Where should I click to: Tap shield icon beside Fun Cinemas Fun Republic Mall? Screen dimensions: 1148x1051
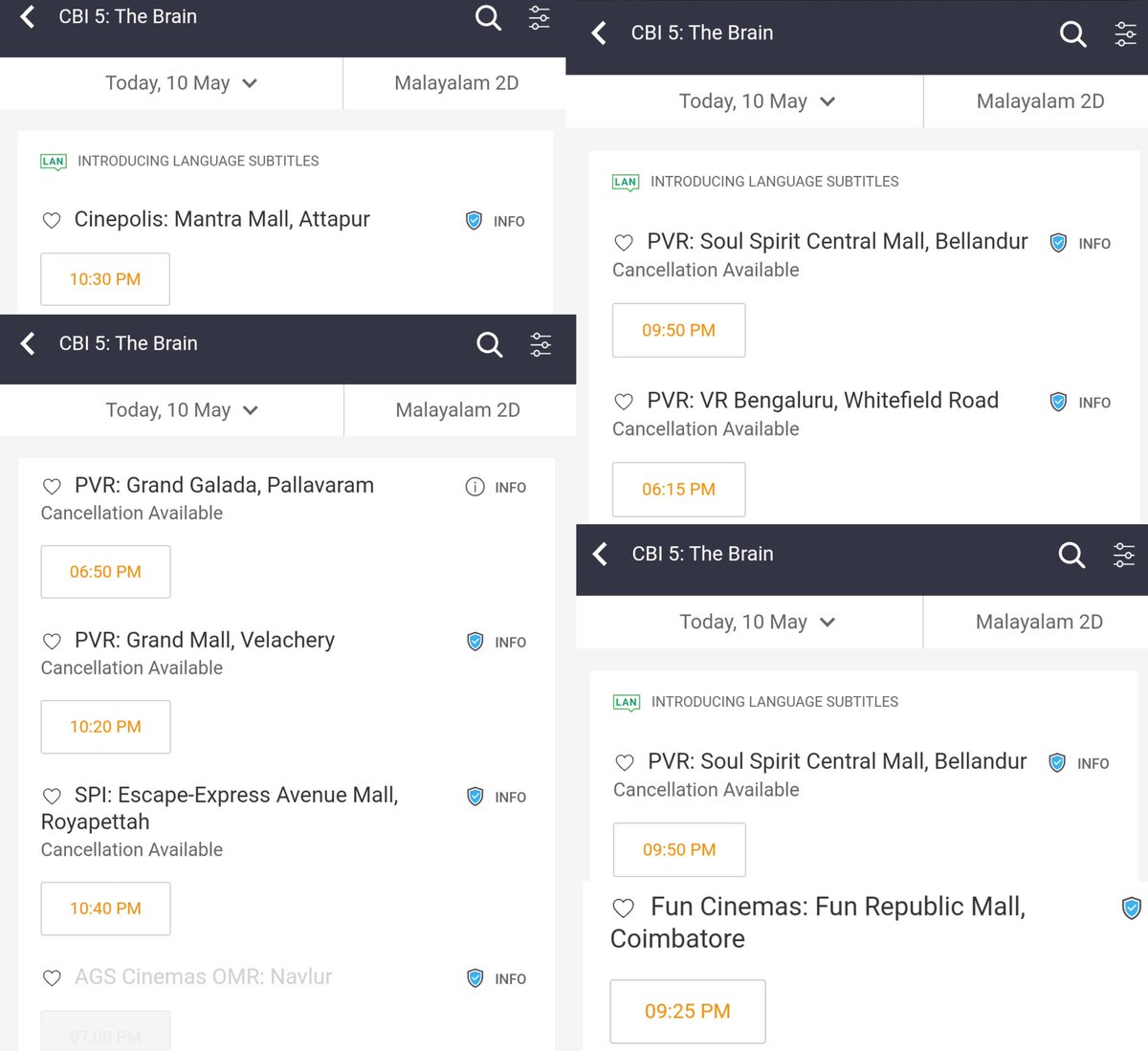tap(1131, 908)
